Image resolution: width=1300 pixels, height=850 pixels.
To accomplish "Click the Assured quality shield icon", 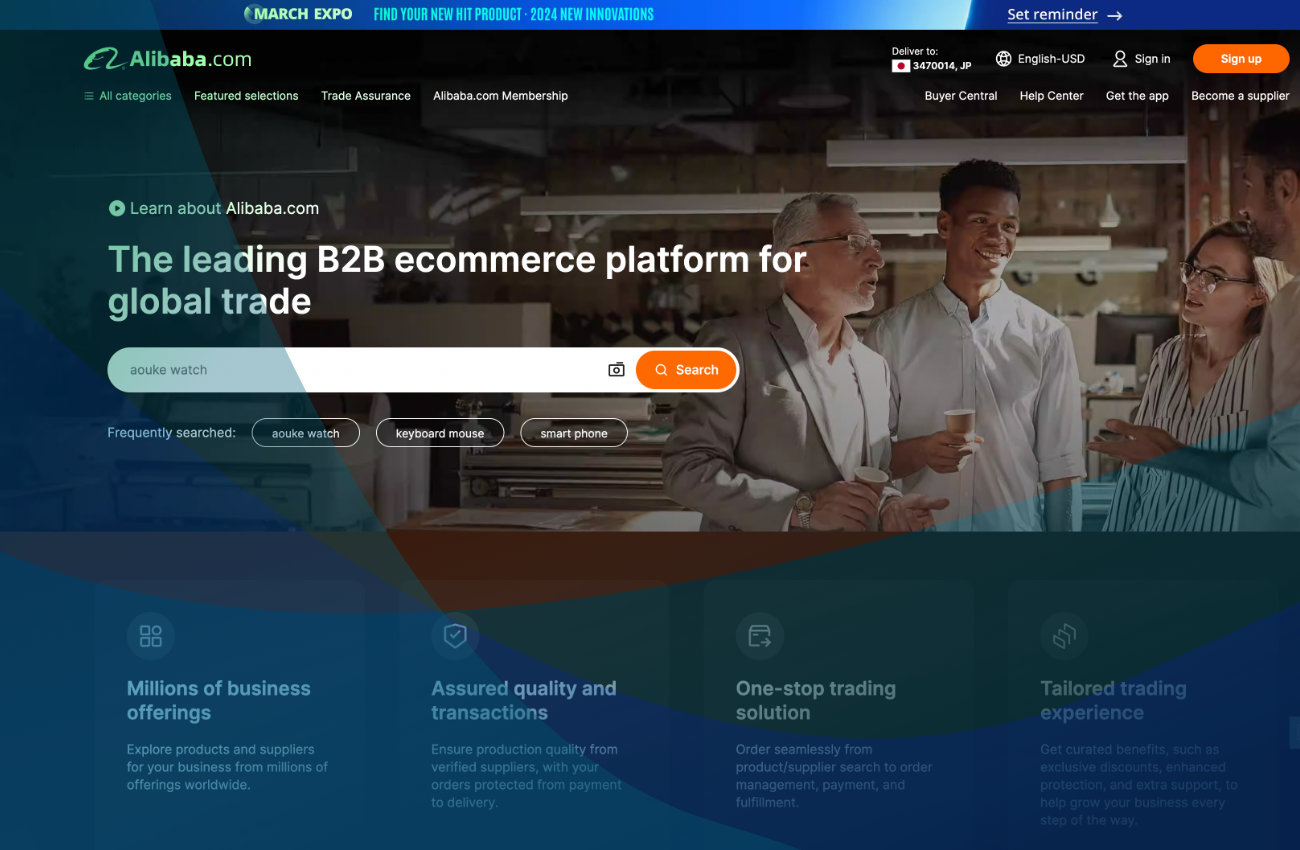I will (x=455, y=636).
